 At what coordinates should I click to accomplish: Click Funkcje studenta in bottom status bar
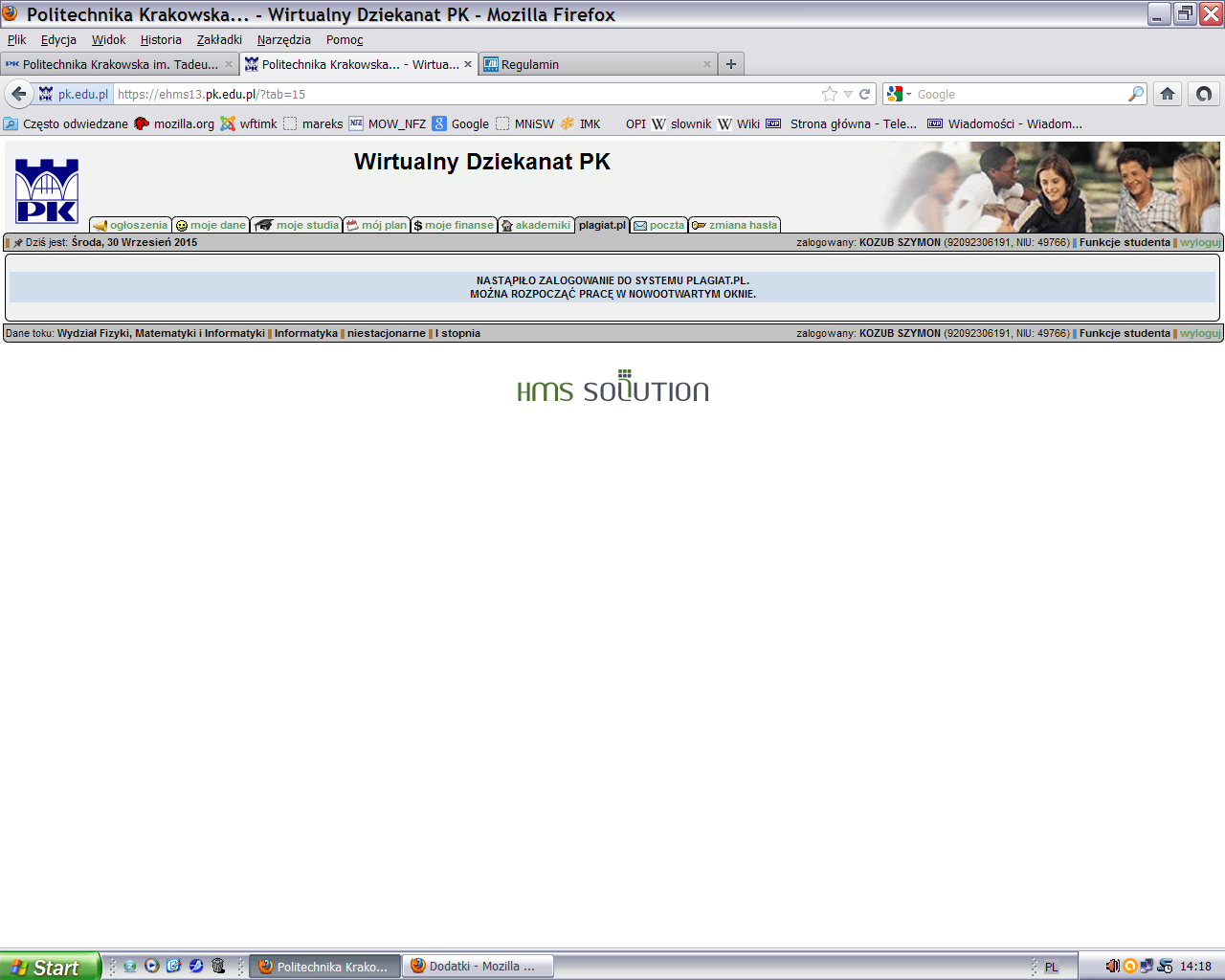click(x=1125, y=333)
